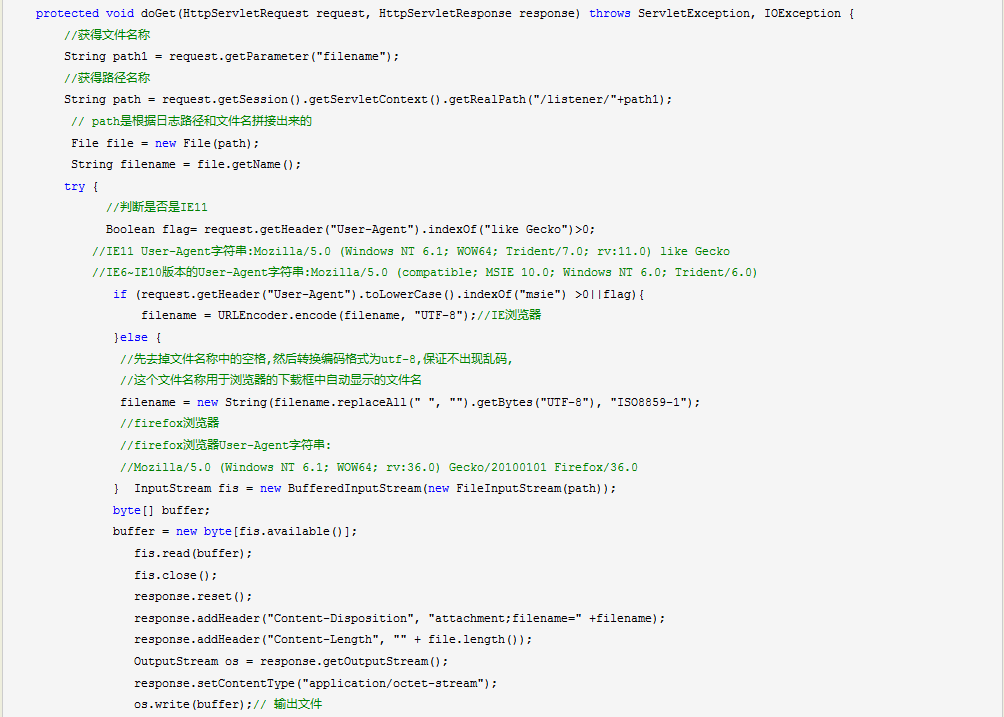This screenshot has width=1004, height=717.
Task: Click the Content-Length addHeader line
Action: point(333,640)
